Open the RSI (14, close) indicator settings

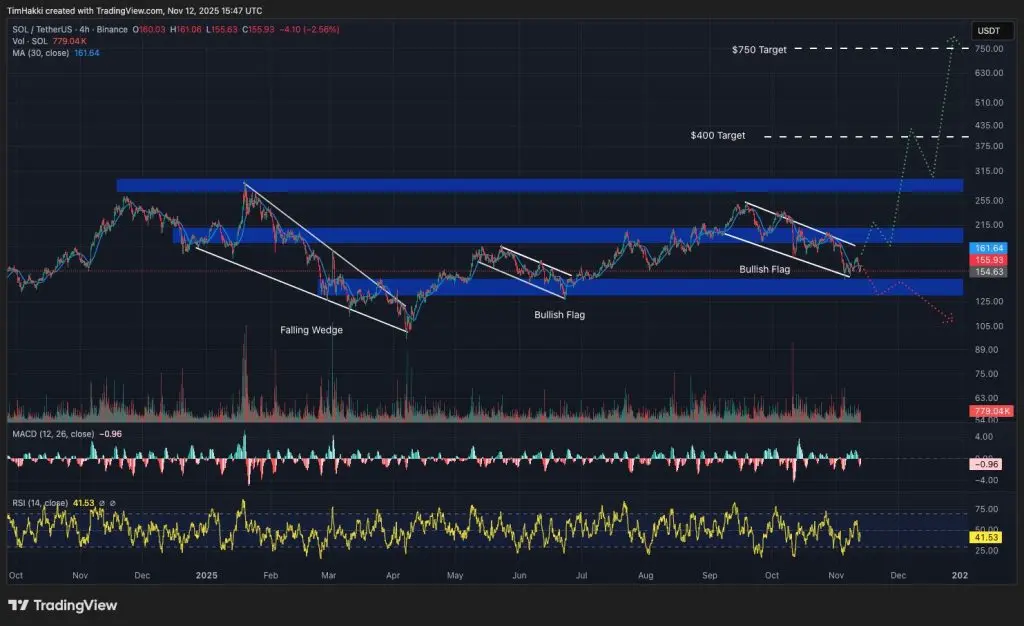(40, 501)
